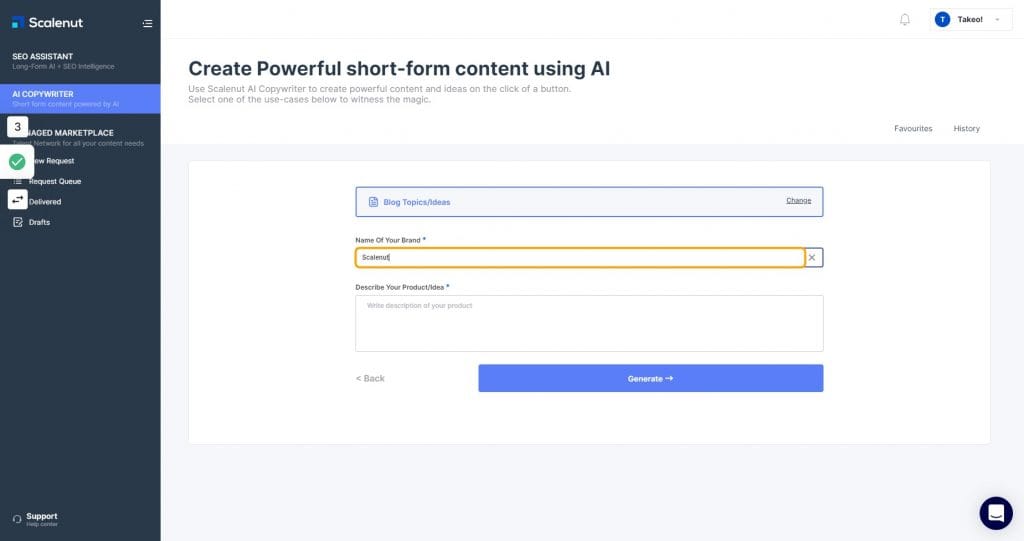Open the chat support bubble

click(996, 513)
